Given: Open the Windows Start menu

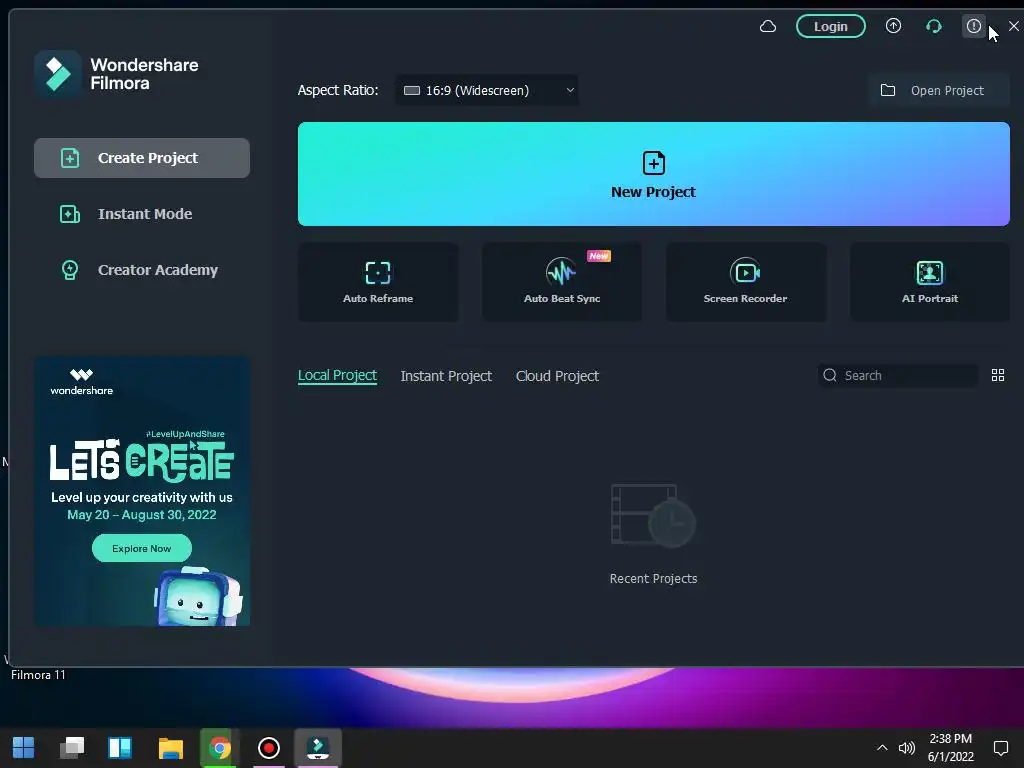Looking at the screenshot, I should click(24, 748).
